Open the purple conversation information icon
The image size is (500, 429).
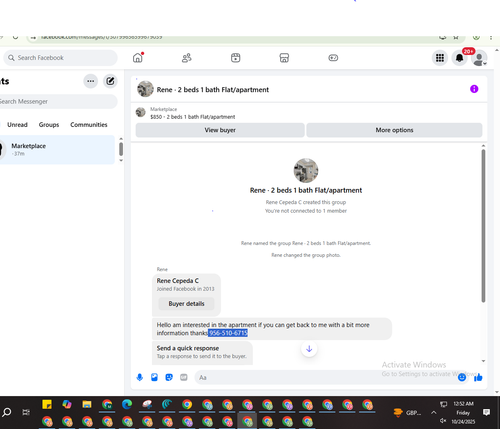click(x=474, y=89)
